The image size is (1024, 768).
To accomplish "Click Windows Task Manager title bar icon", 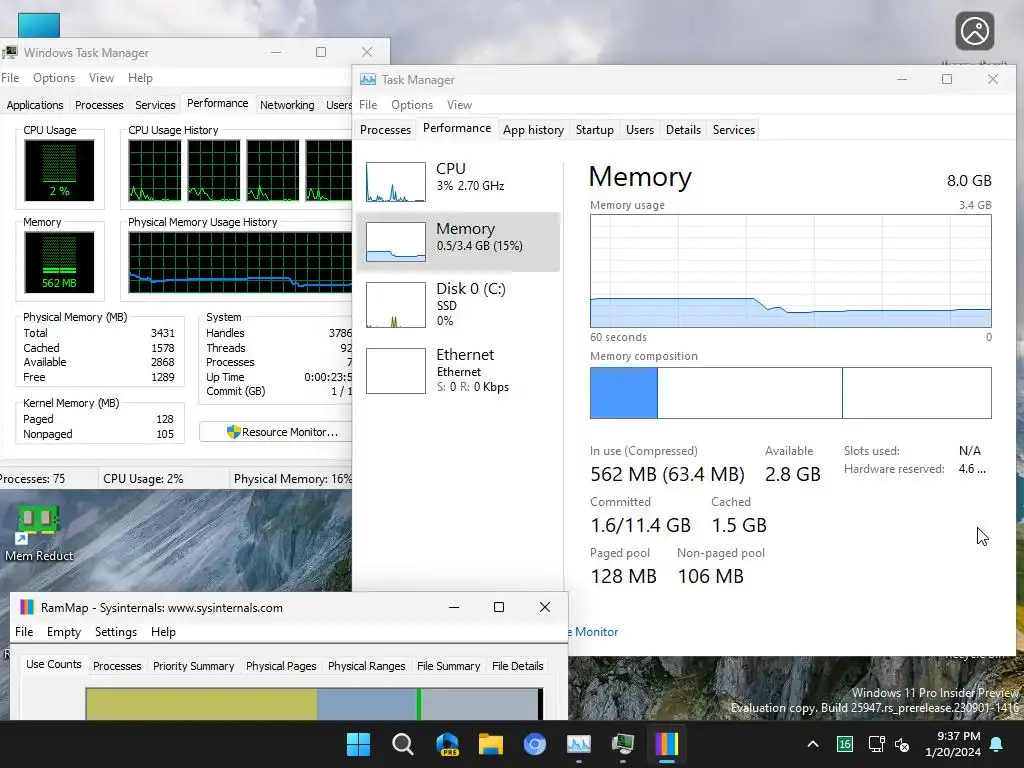I will (10, 52).
